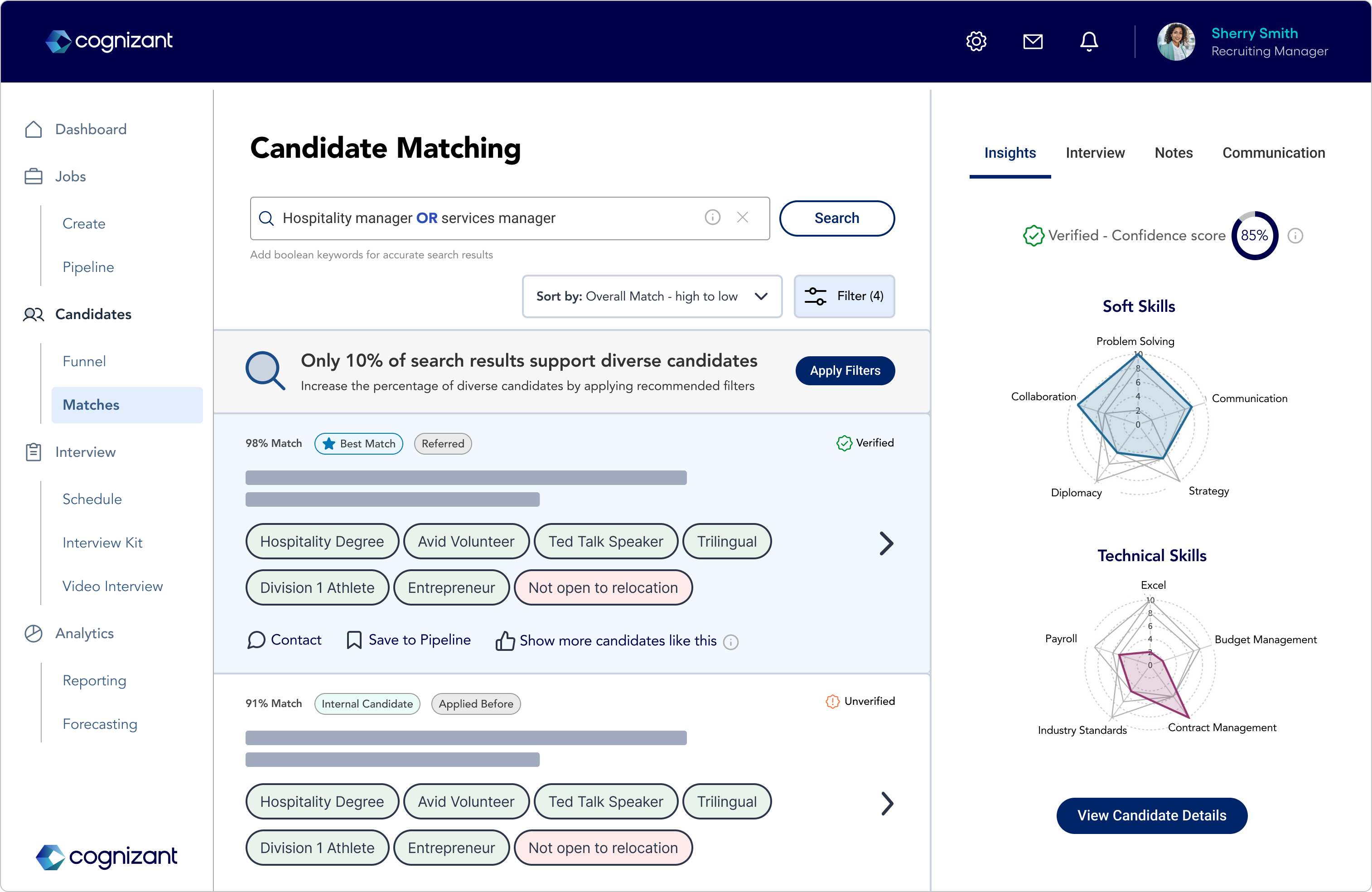The image size is (1372, 892).
Task: Click Unverified status on 91% match card
Action: pyautogui.click(x=860, y=701)
